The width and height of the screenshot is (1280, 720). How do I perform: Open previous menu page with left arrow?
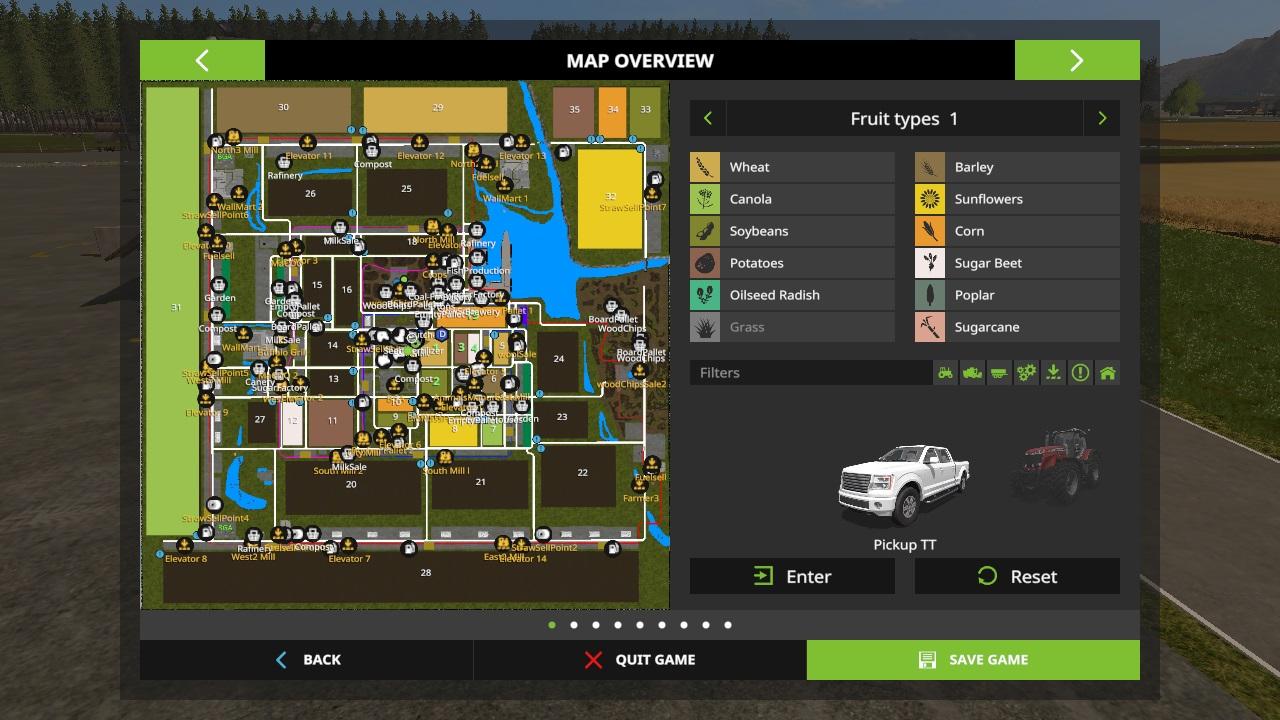tap(202, 60)
